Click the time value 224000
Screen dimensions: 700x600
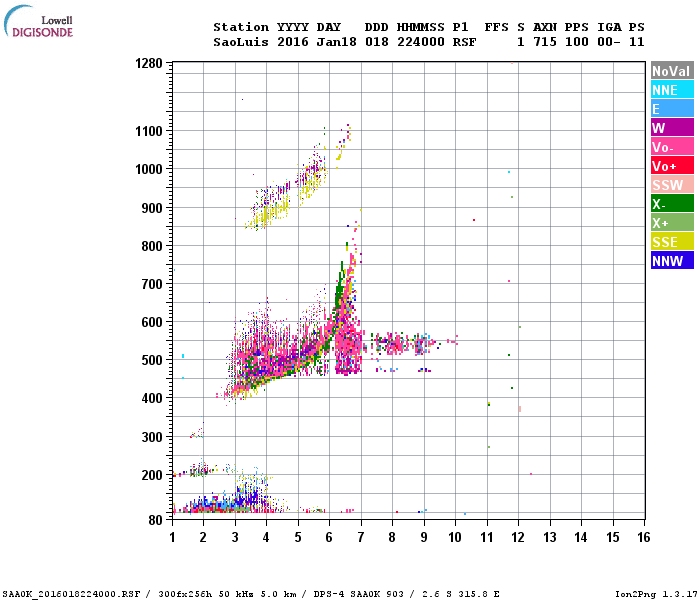[x=421, y=42]
